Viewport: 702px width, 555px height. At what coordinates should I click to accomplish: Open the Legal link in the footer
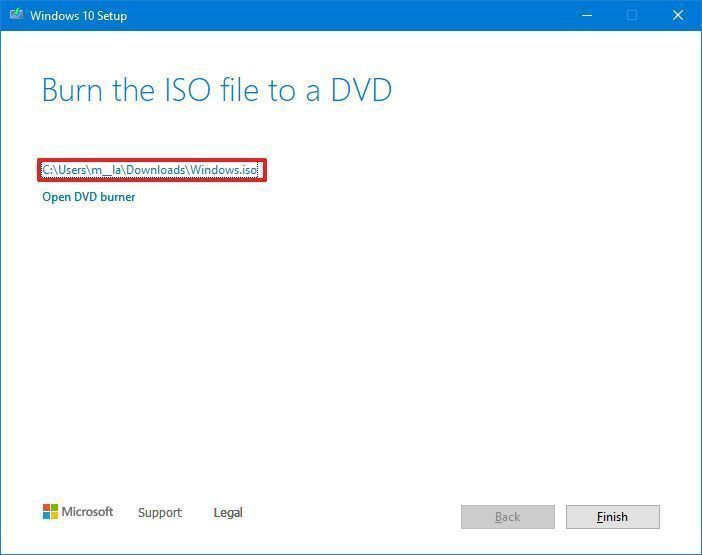click(x=228, y=512)
